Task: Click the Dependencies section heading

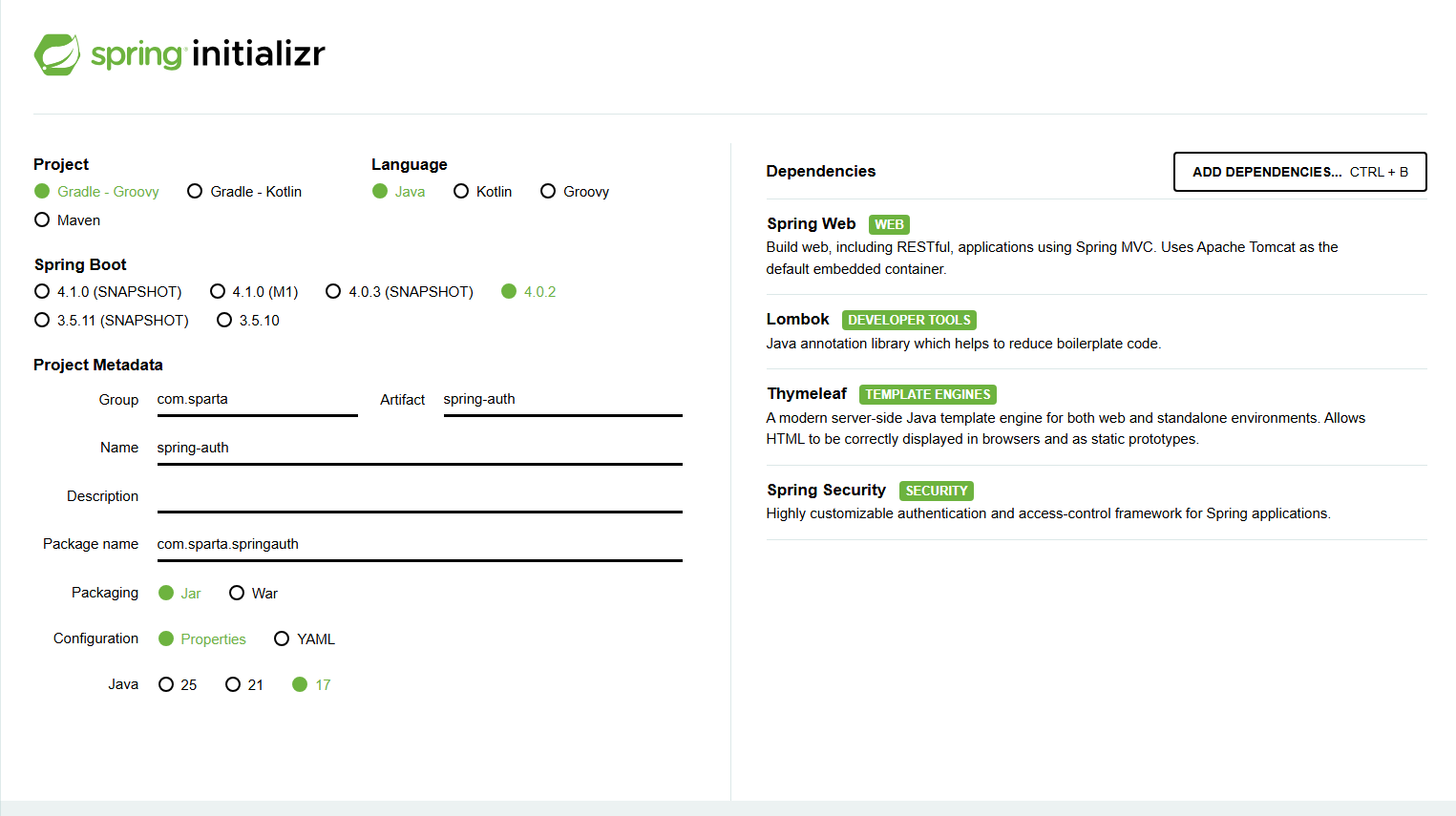Action: point(821,171)
